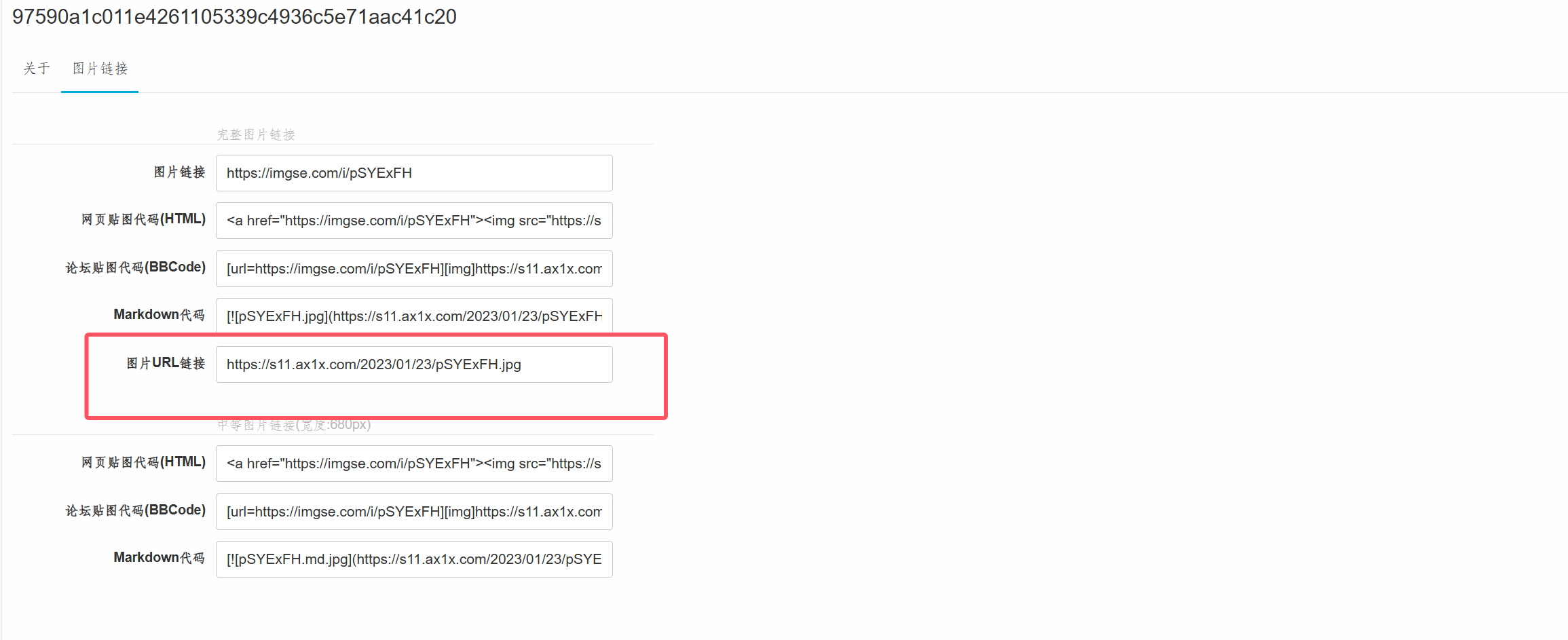Click the BBCode field in 完整图片链接 section
The image size is (1568, 640).
(x=413, y=269)
